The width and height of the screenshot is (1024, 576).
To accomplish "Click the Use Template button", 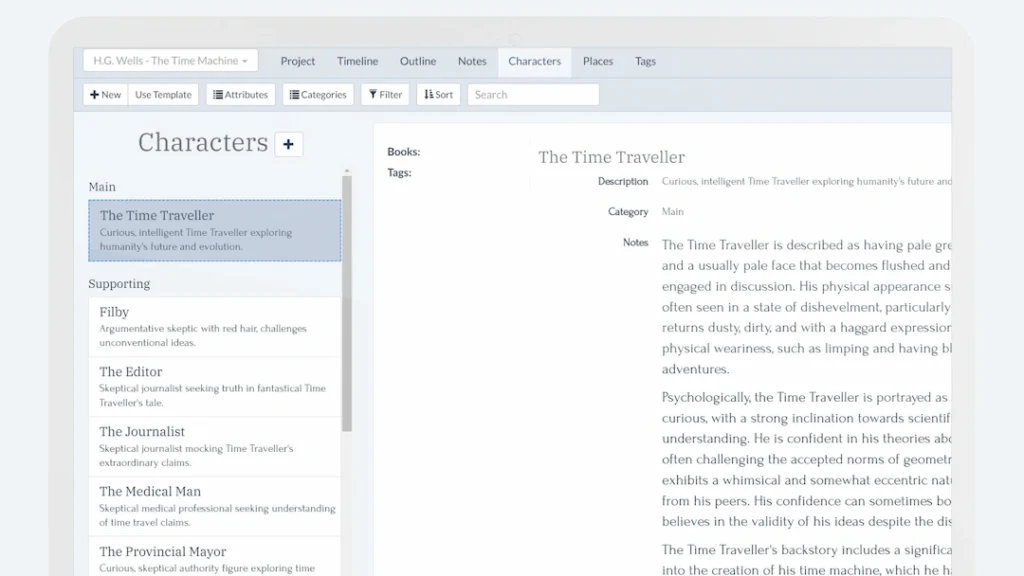I will [x=163, y=95].
